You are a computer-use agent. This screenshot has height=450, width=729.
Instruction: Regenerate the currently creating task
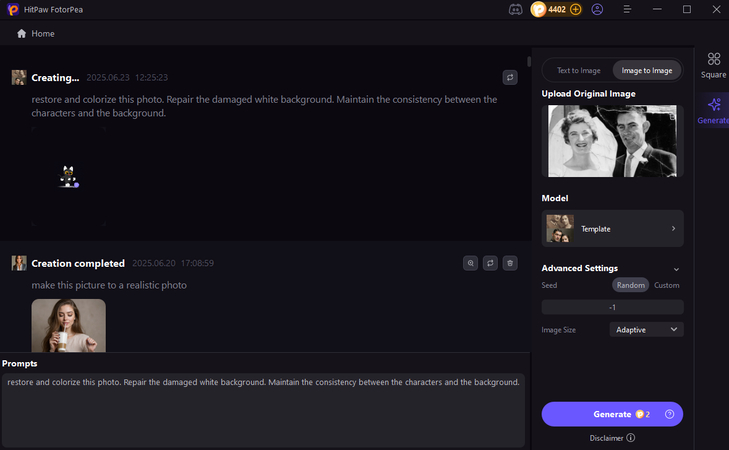[510, 77]
